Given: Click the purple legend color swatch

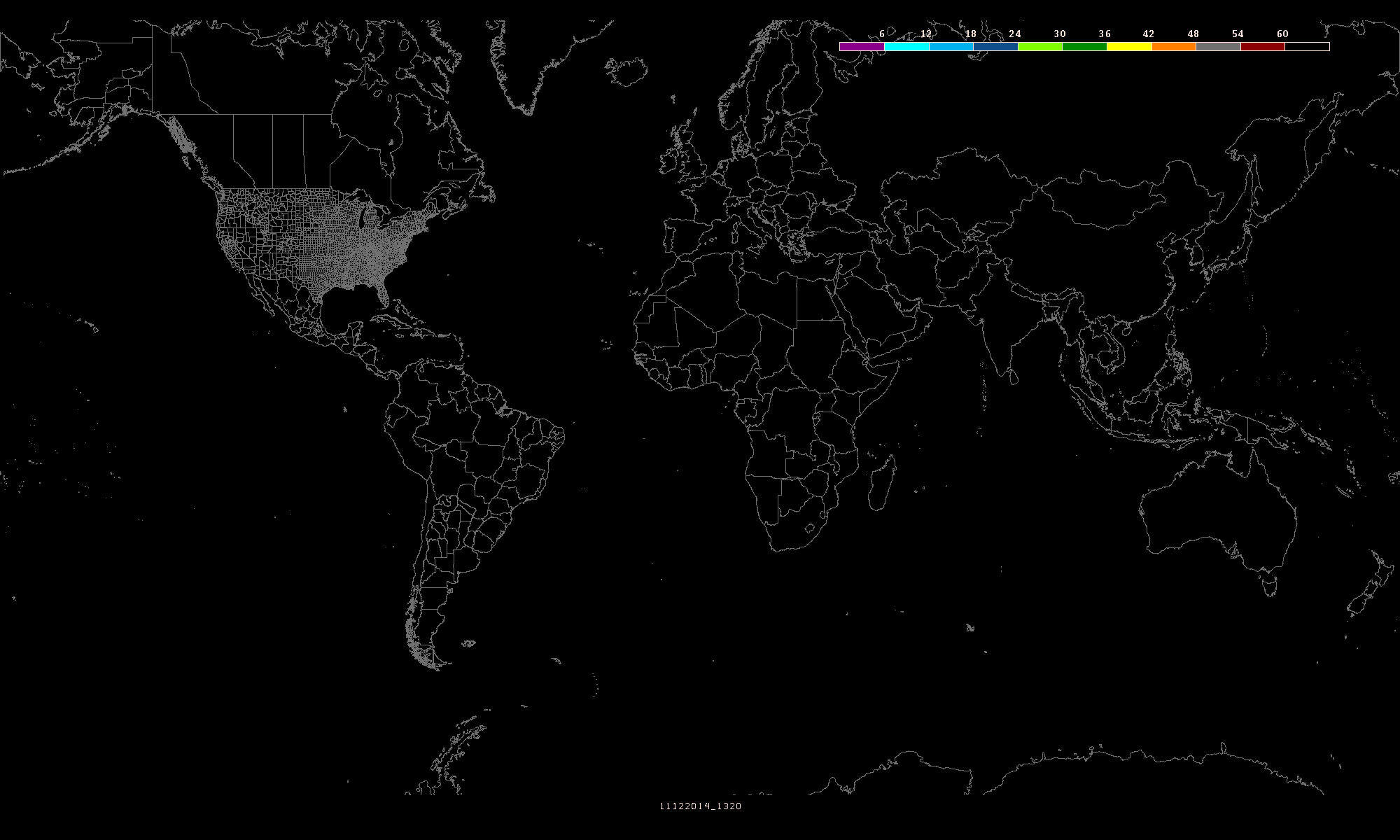Looking at the screenshot, I should point(862,47).
